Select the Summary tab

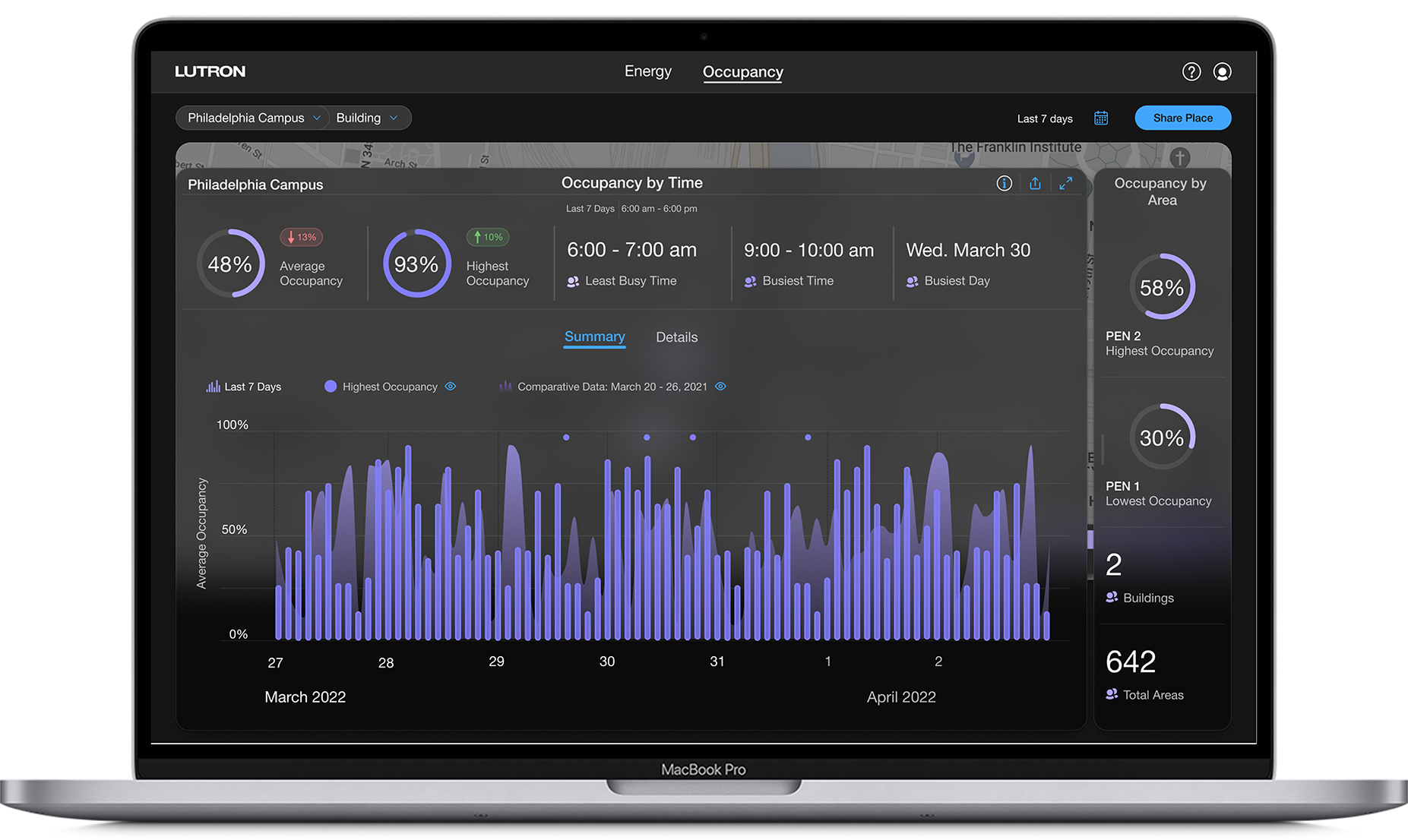pos(594,337)
